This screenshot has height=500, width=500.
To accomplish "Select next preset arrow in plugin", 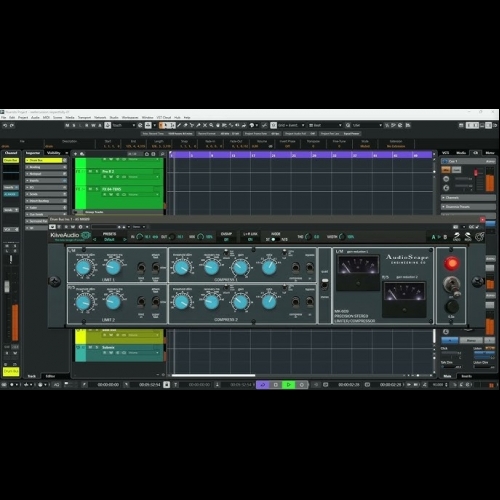I will pyautogui.click(x=125, y=240).
